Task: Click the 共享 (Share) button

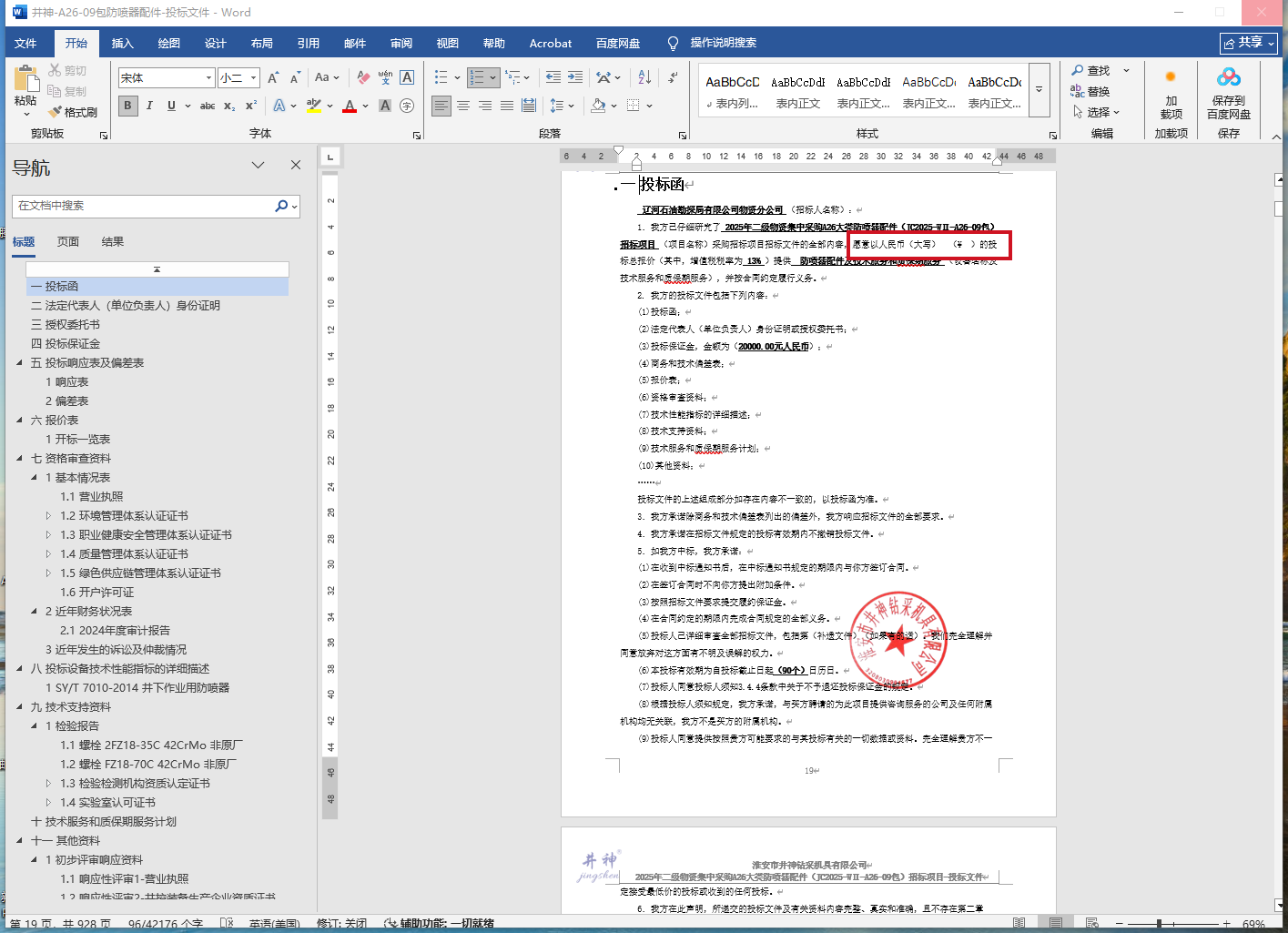Action: point(1250,43)
